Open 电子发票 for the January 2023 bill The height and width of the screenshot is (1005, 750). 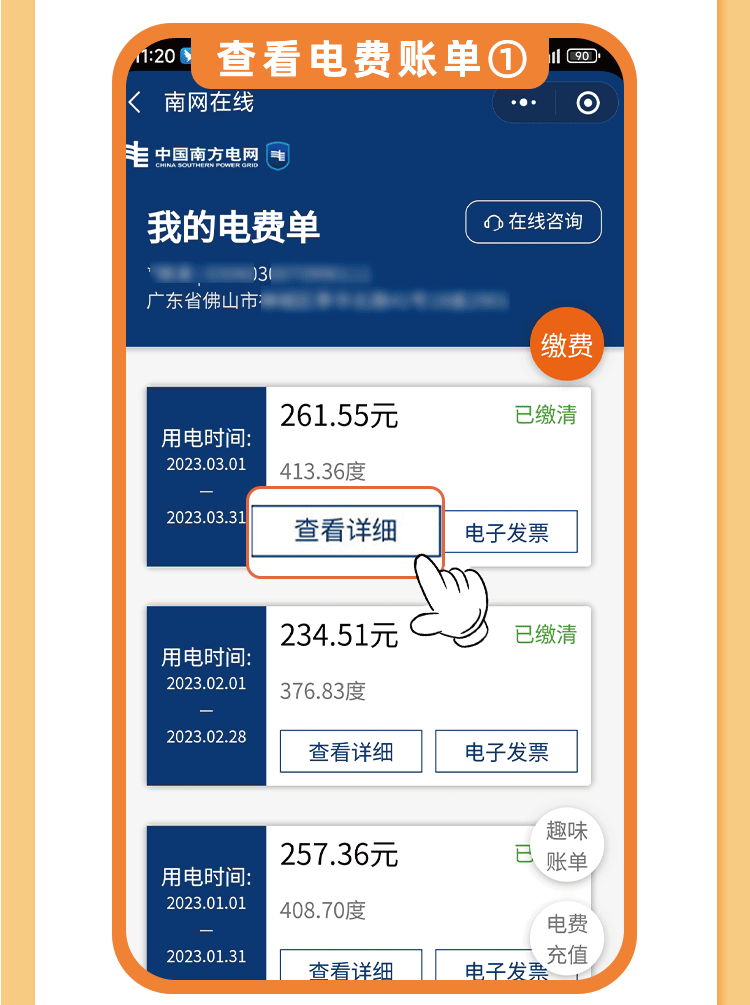(506, 965)
